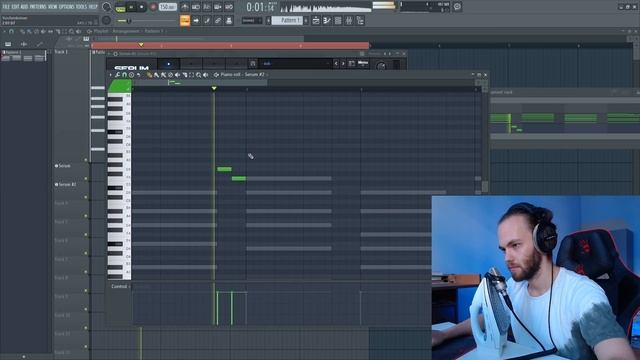
Task: Click the multilink to controllers icon
Action: point(229,20)
